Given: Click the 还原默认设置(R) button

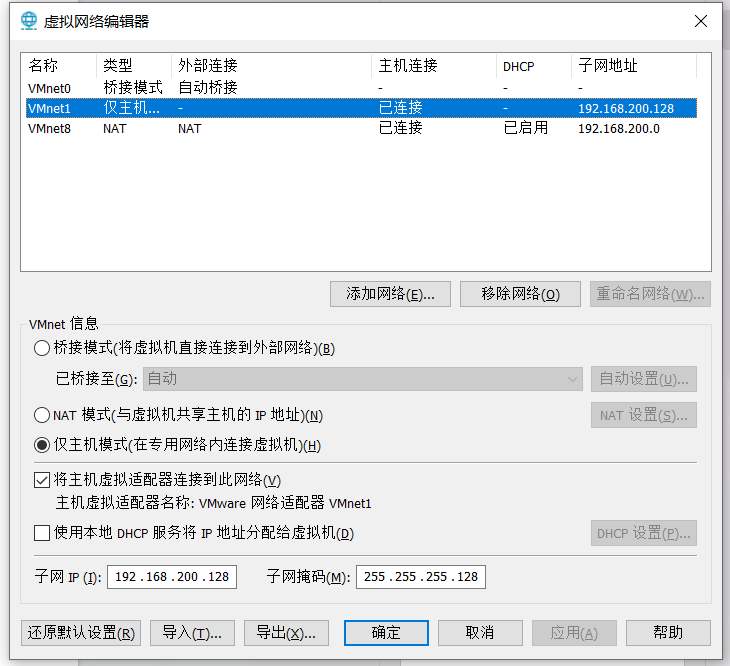Looking at the screenshot, I should 81,633.
